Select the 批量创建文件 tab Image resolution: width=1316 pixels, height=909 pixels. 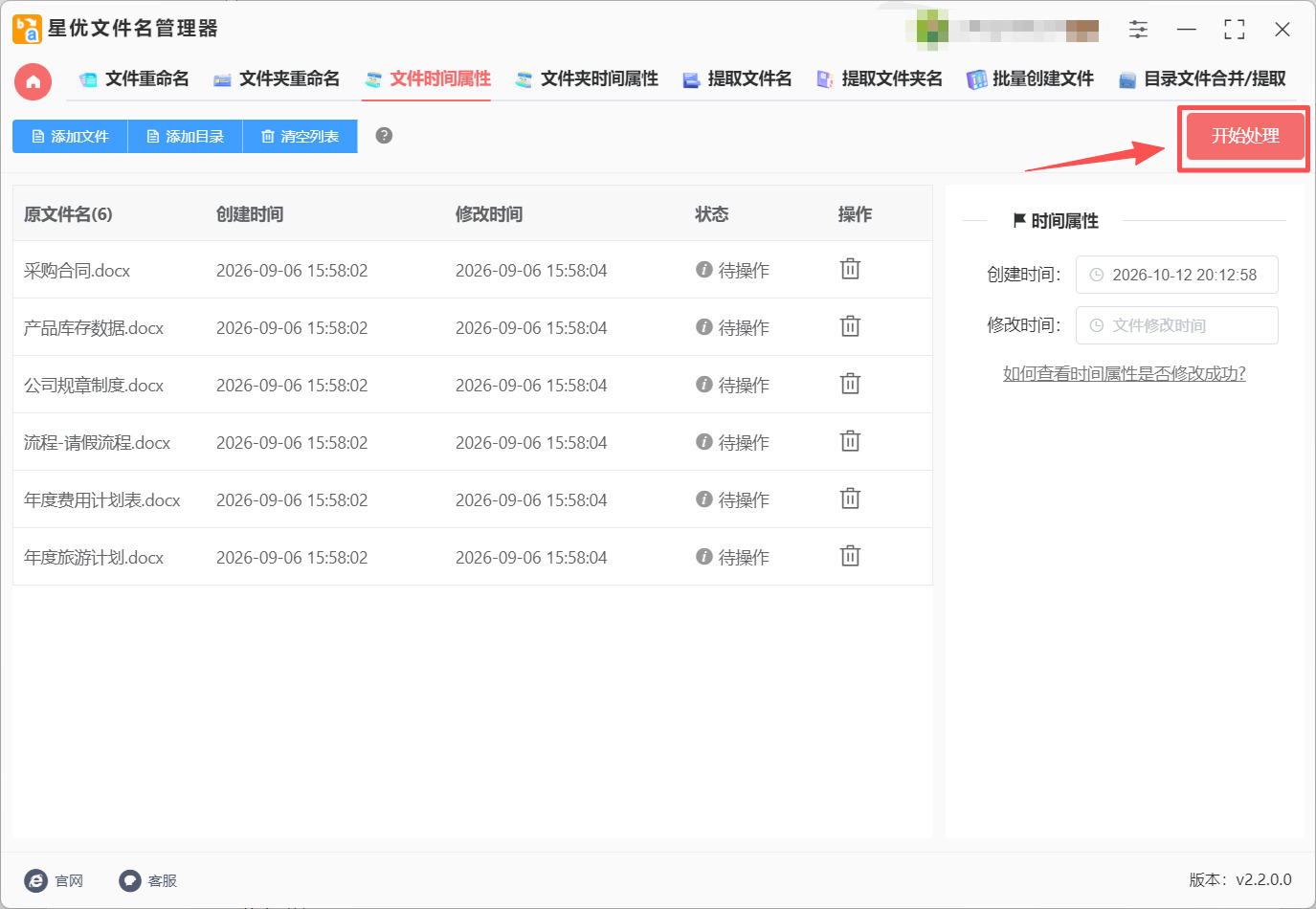1030,79
